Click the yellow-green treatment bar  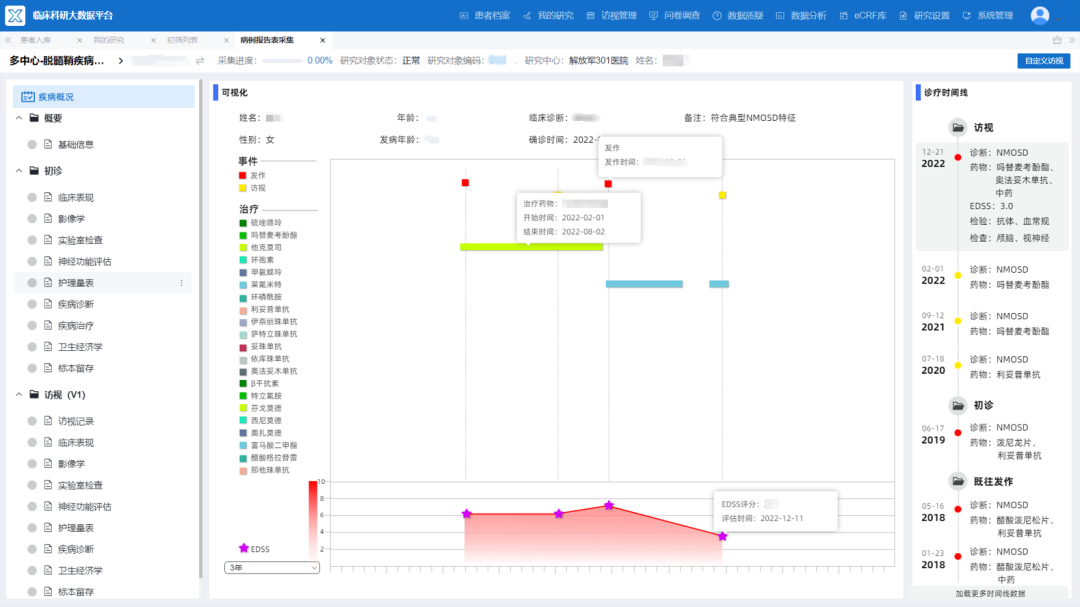tap(531, 247)
